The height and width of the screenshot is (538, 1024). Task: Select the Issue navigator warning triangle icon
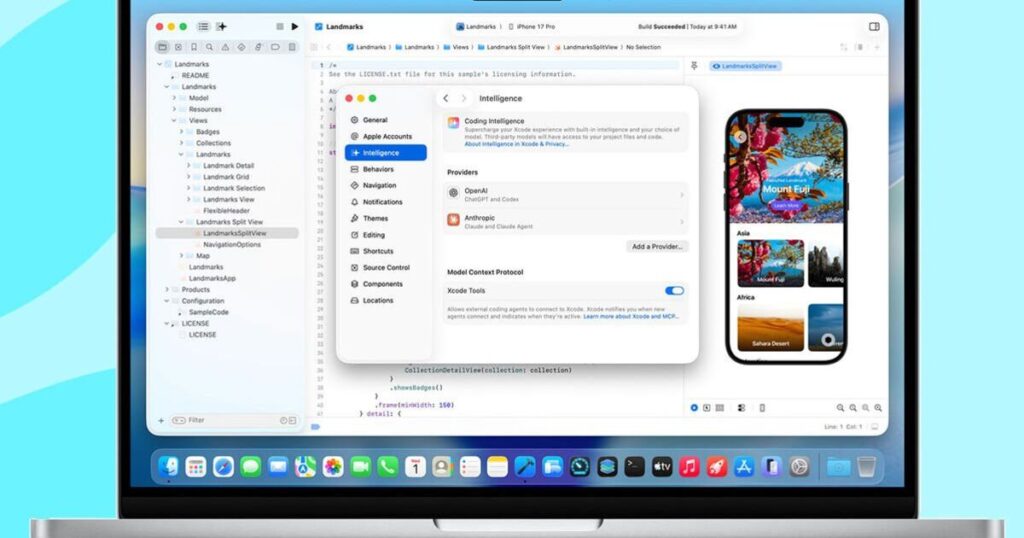pos(225,47)
